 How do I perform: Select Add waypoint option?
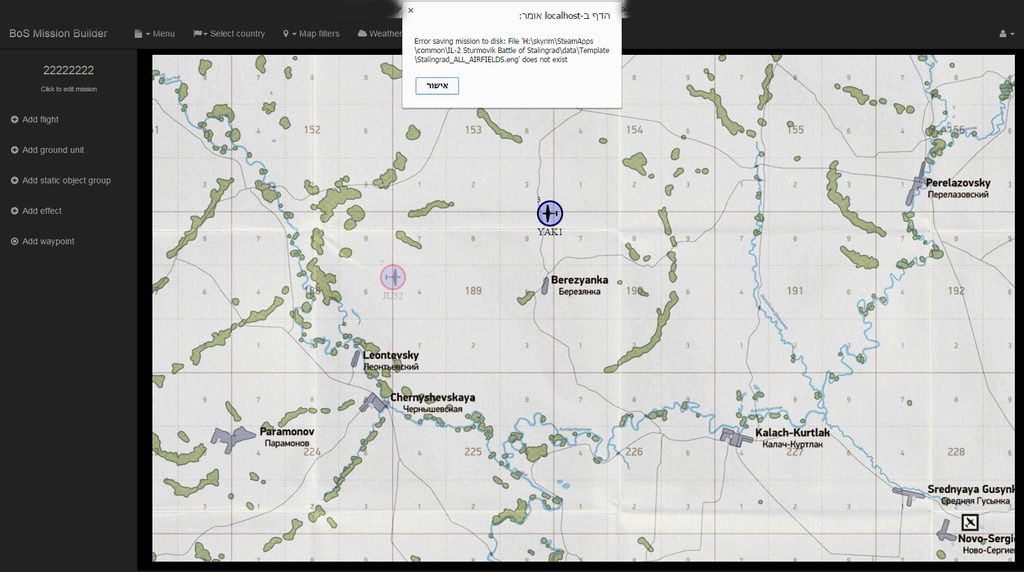pyautogui.click(x=47, y=242)
